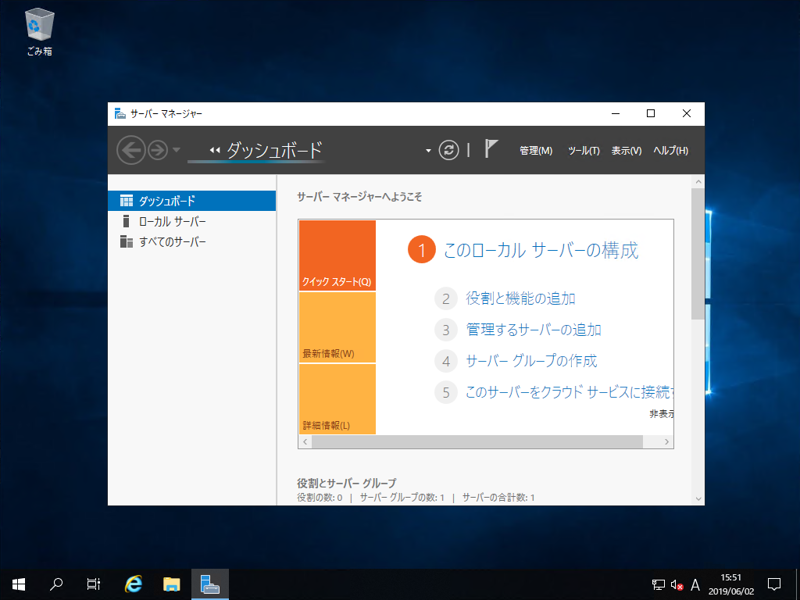Open the ツール(T) menu
This screenshot has height=600, width=800.
(x=584, y=151)
